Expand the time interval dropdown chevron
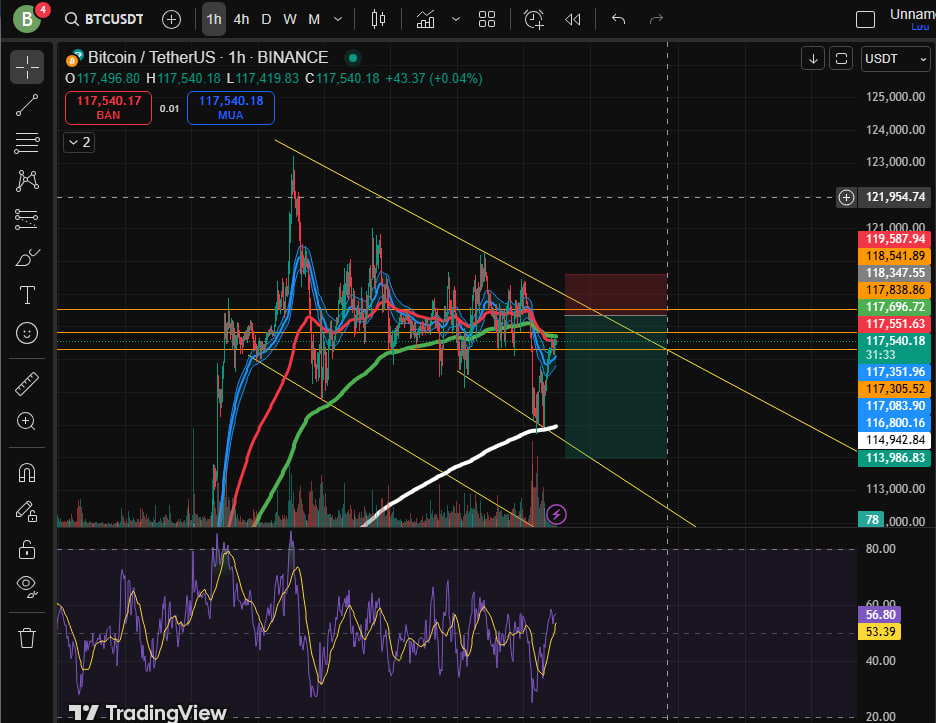The width and height of the screenshot is (936, 723). point(340,19)
